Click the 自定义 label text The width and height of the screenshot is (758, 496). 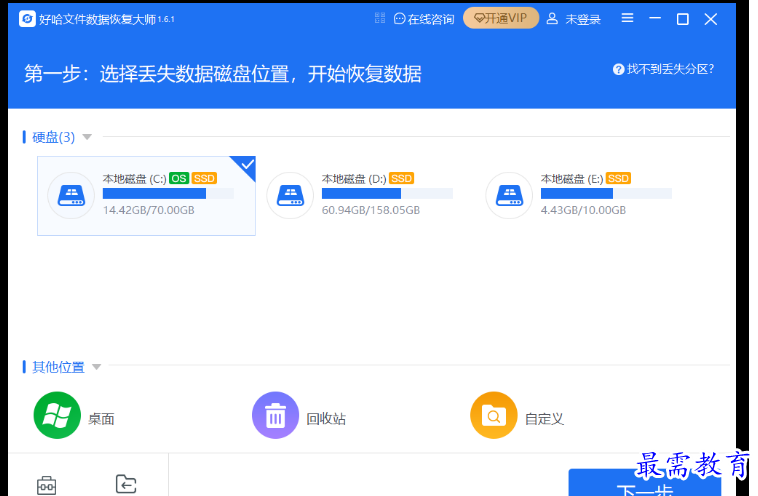pos(545,419)
